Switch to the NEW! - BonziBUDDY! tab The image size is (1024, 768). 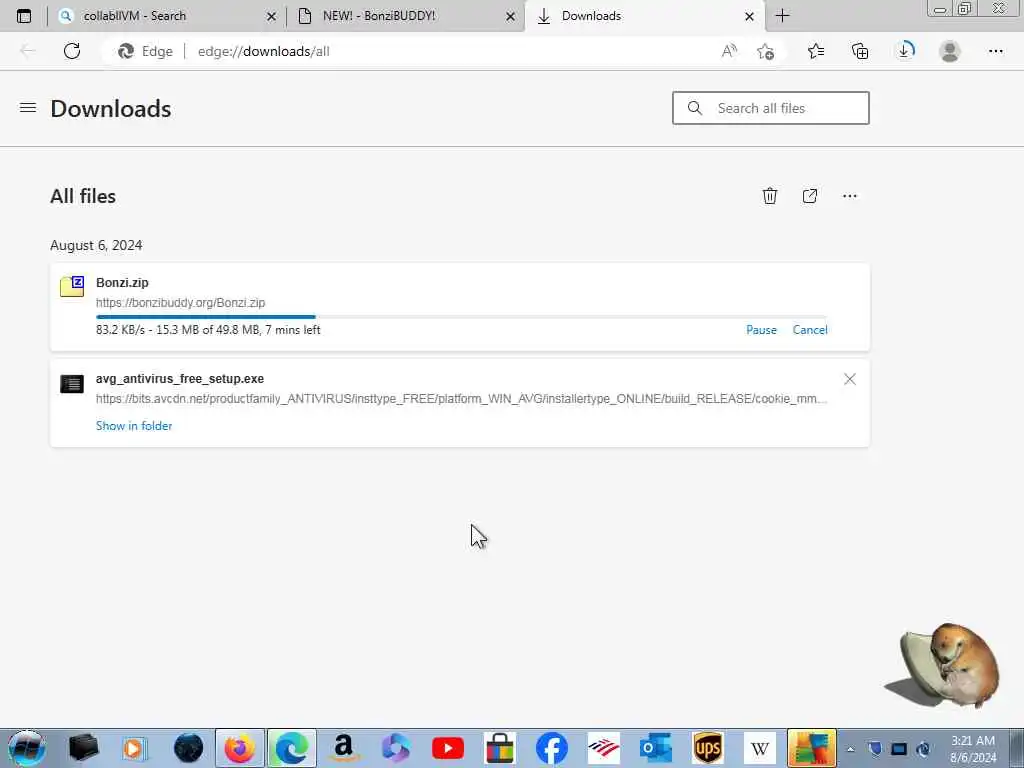pos(405,16)
